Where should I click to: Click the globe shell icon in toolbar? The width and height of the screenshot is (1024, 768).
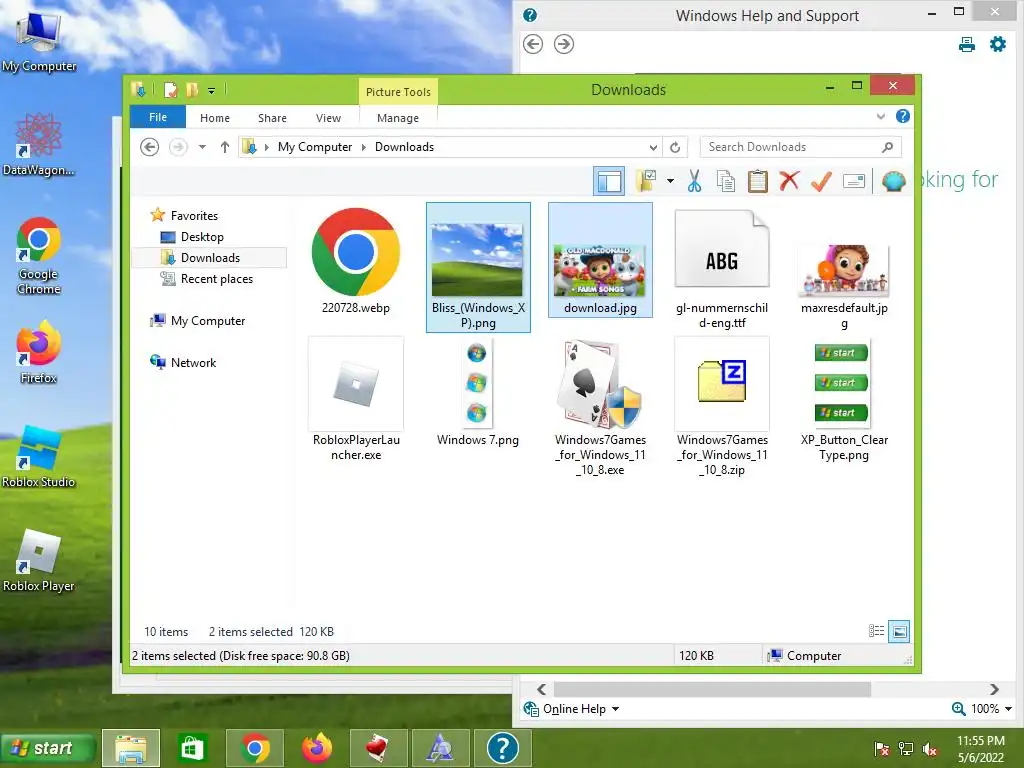coord(893,181)
